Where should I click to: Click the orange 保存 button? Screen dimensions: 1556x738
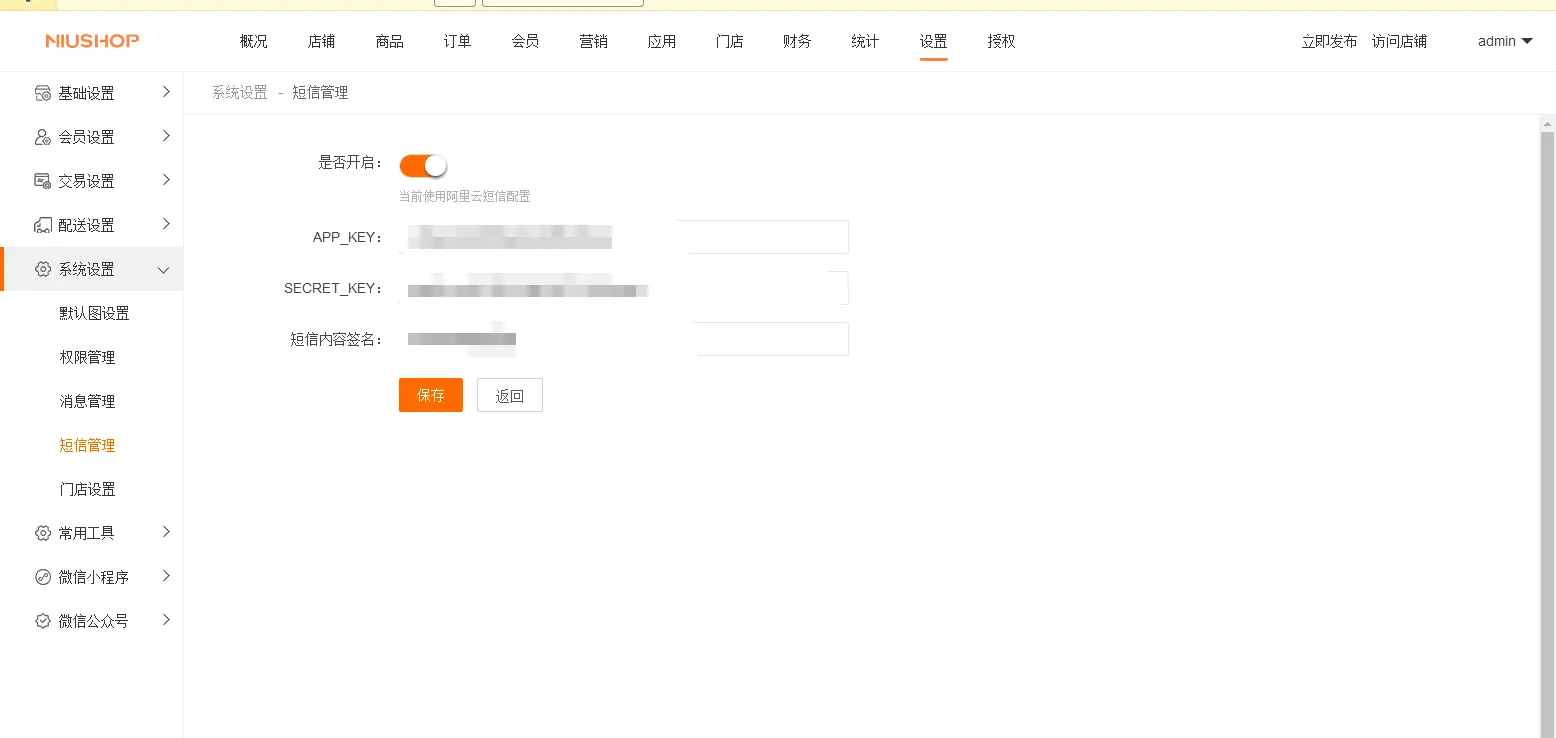click(430, 395)
